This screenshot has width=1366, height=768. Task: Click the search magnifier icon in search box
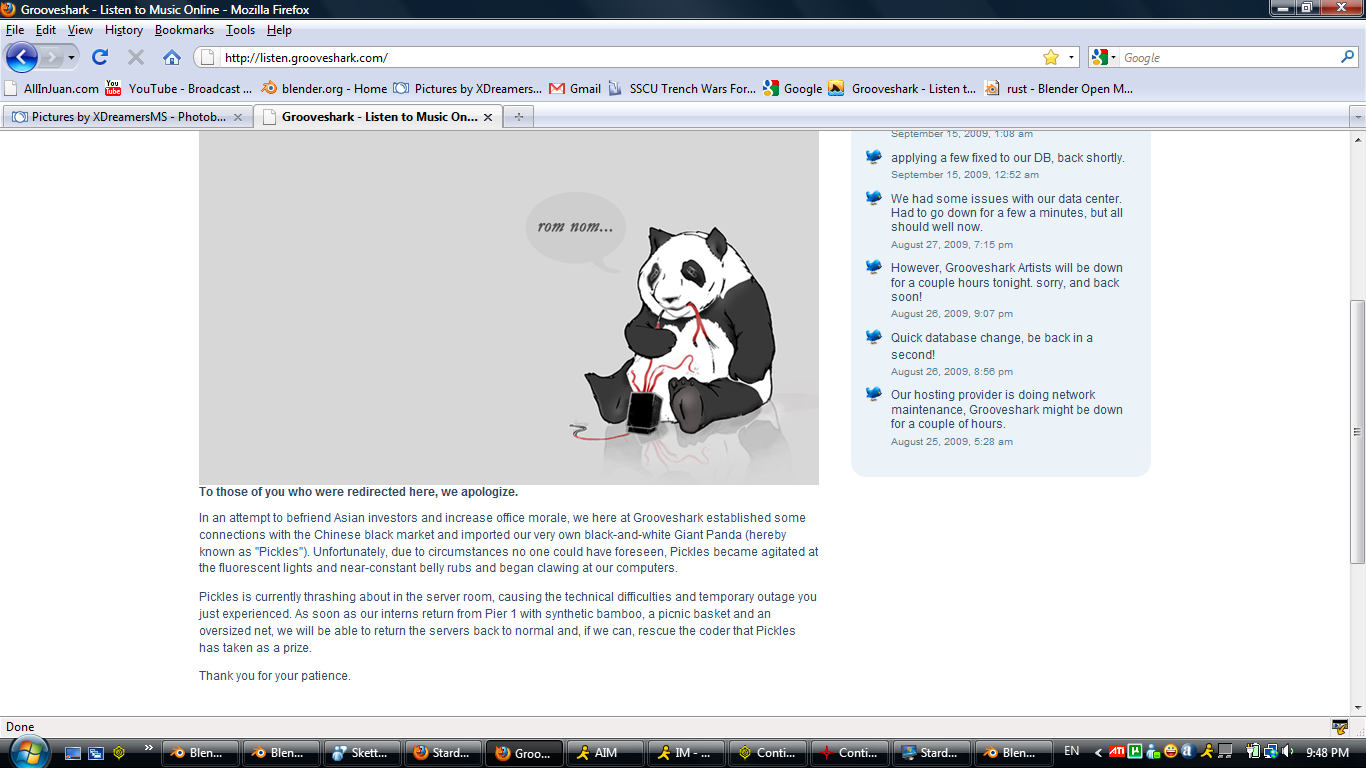pos(1347,57)
